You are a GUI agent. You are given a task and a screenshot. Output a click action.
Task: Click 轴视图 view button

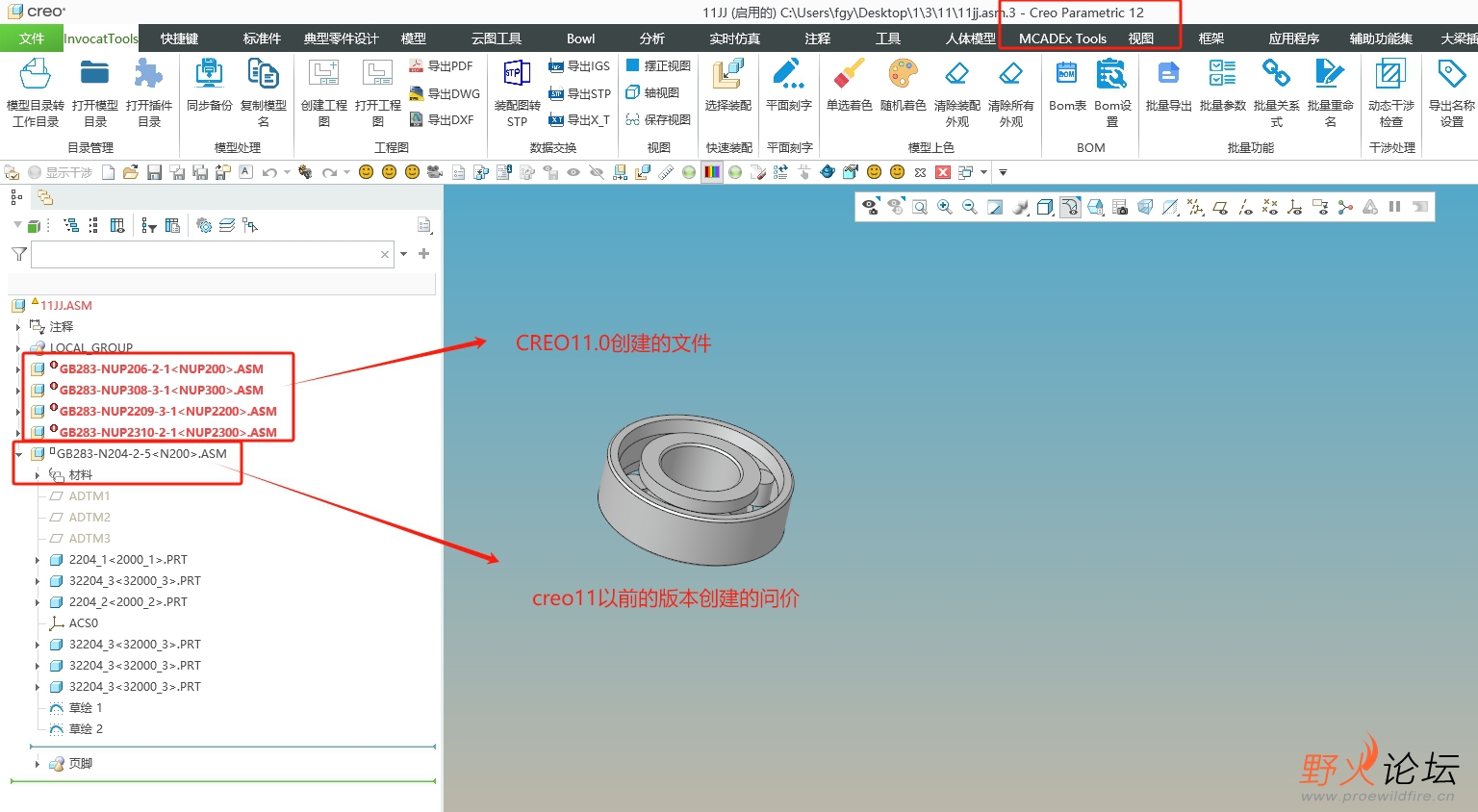[x=652, y=92]
